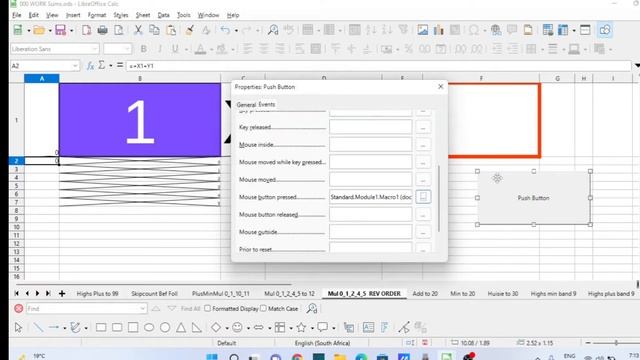
Task: Click the Insert Image icon
Action: pos(422,30)
